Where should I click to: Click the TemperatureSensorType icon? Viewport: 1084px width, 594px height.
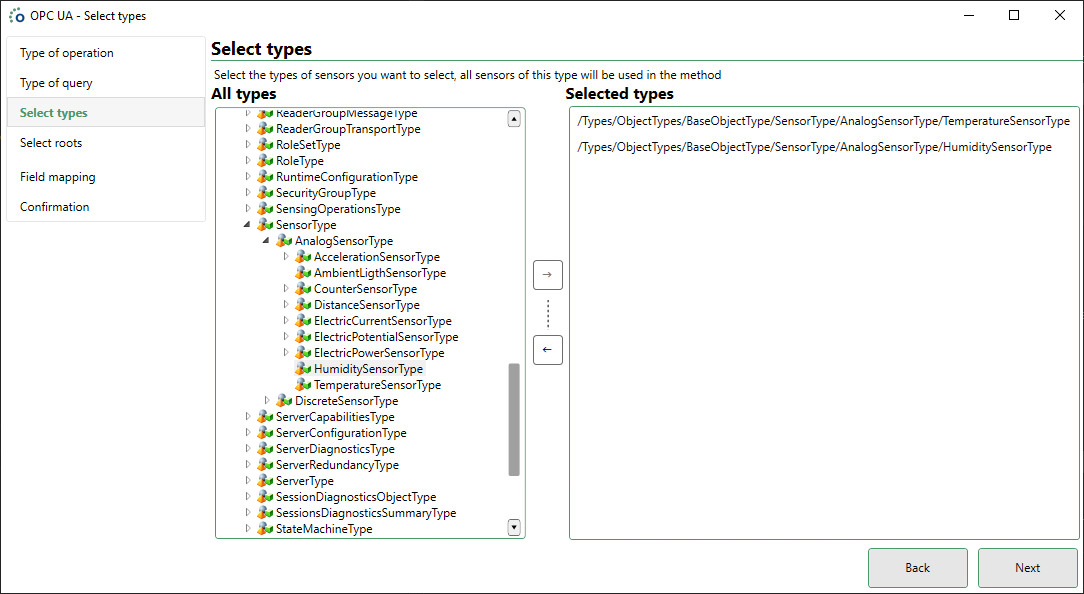302,384
